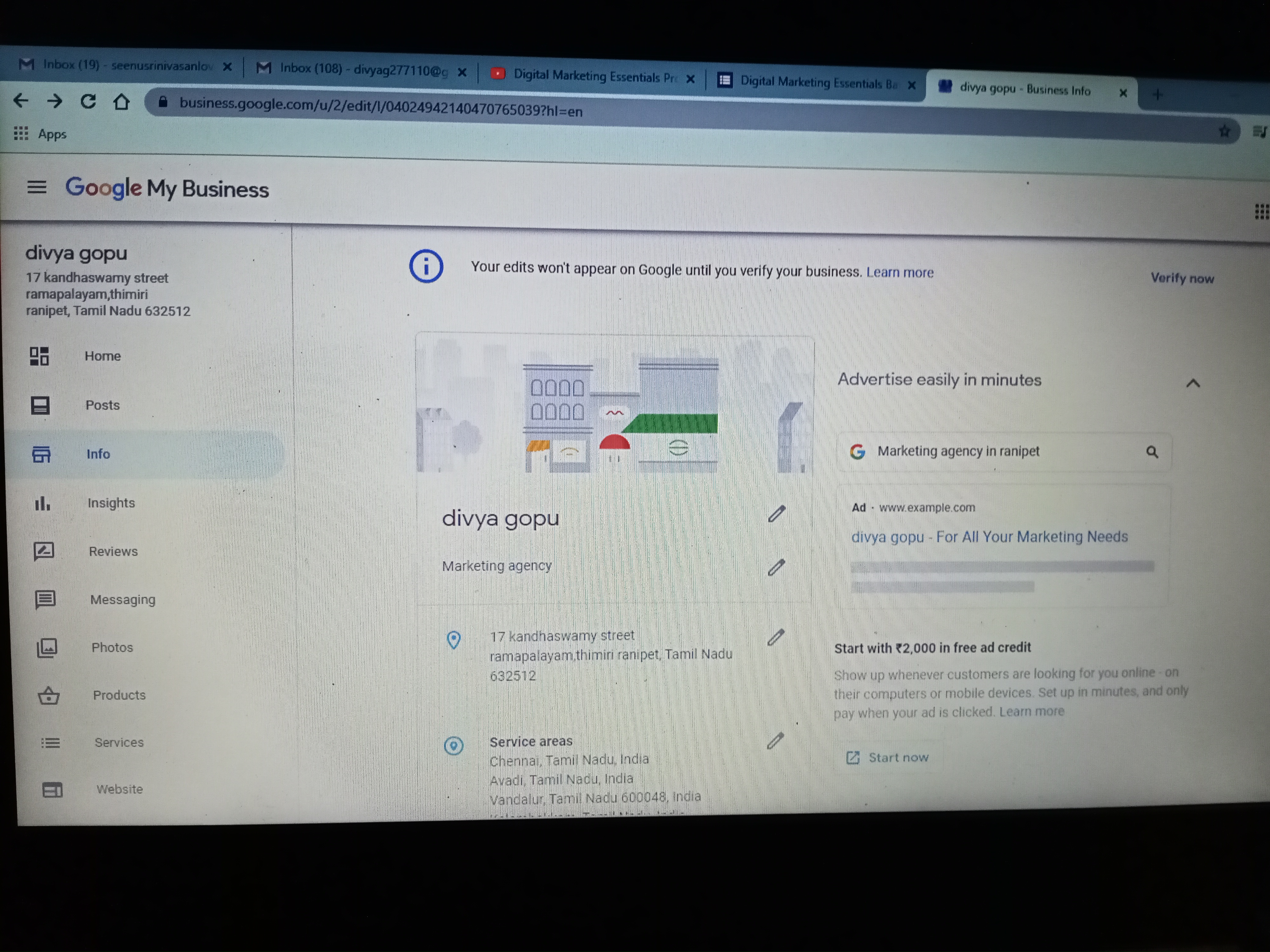
Task: Click magnifier in Marketing agency search box
Action: (x=1152, y=452)
